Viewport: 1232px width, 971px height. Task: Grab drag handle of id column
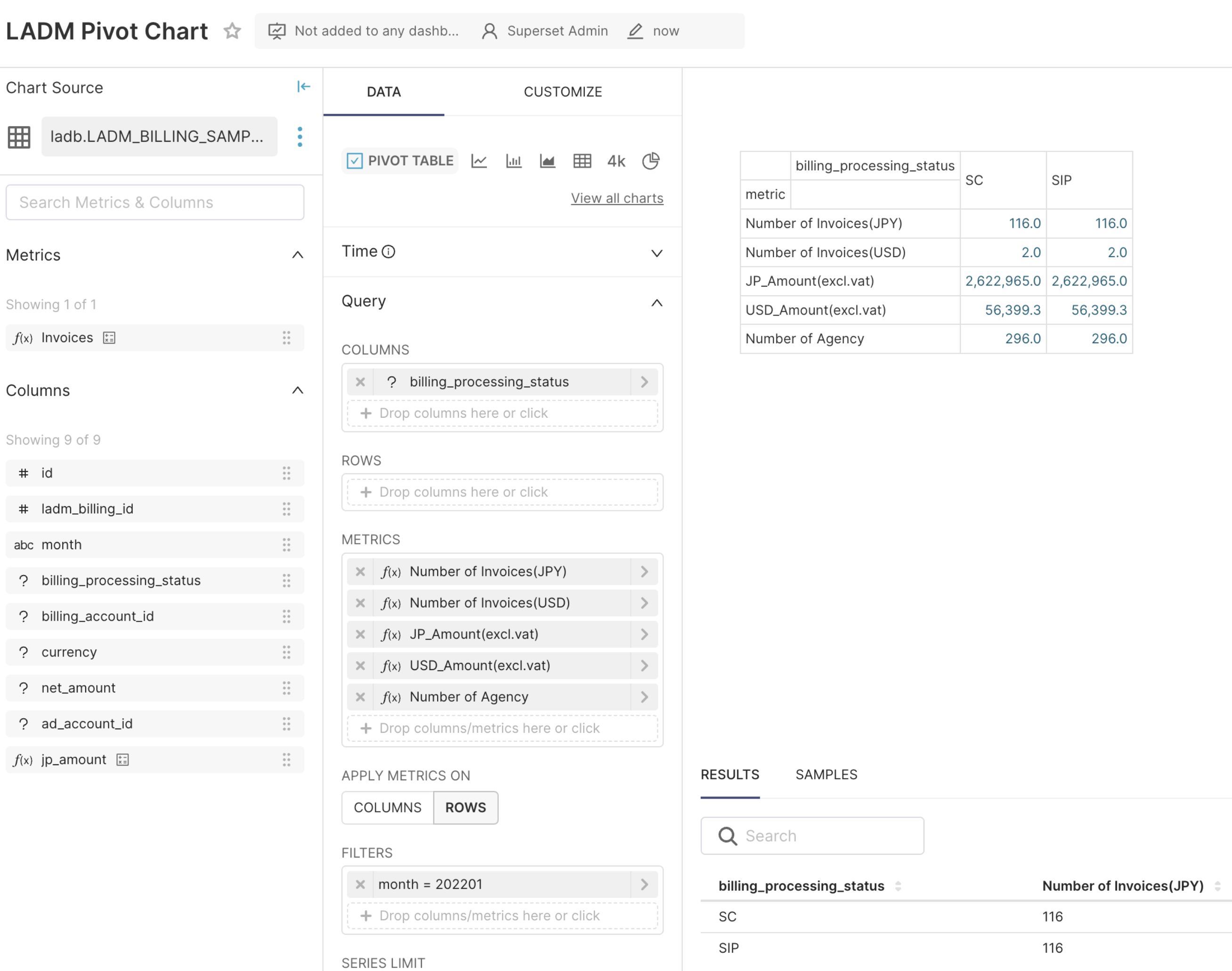(286, 473)
